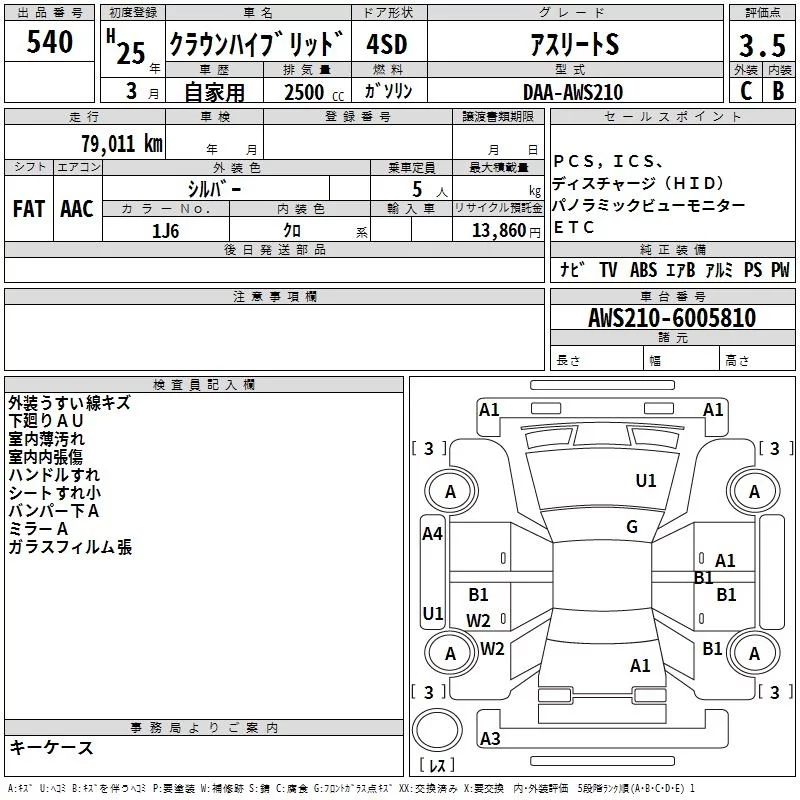Select interior color クロ
This screenshot has height=800, width=800.
point(292,231)
